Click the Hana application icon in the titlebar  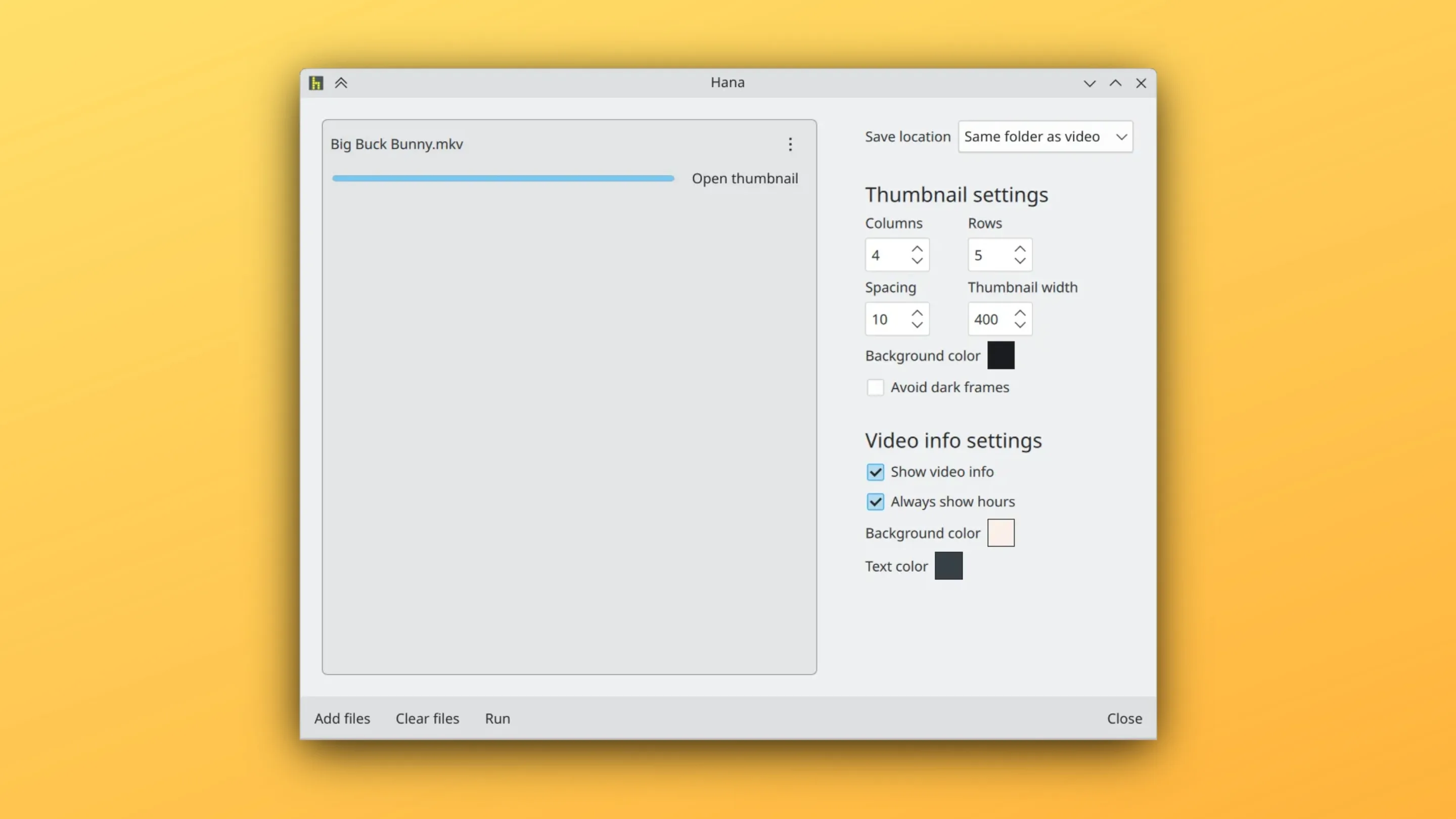(315, 82)
